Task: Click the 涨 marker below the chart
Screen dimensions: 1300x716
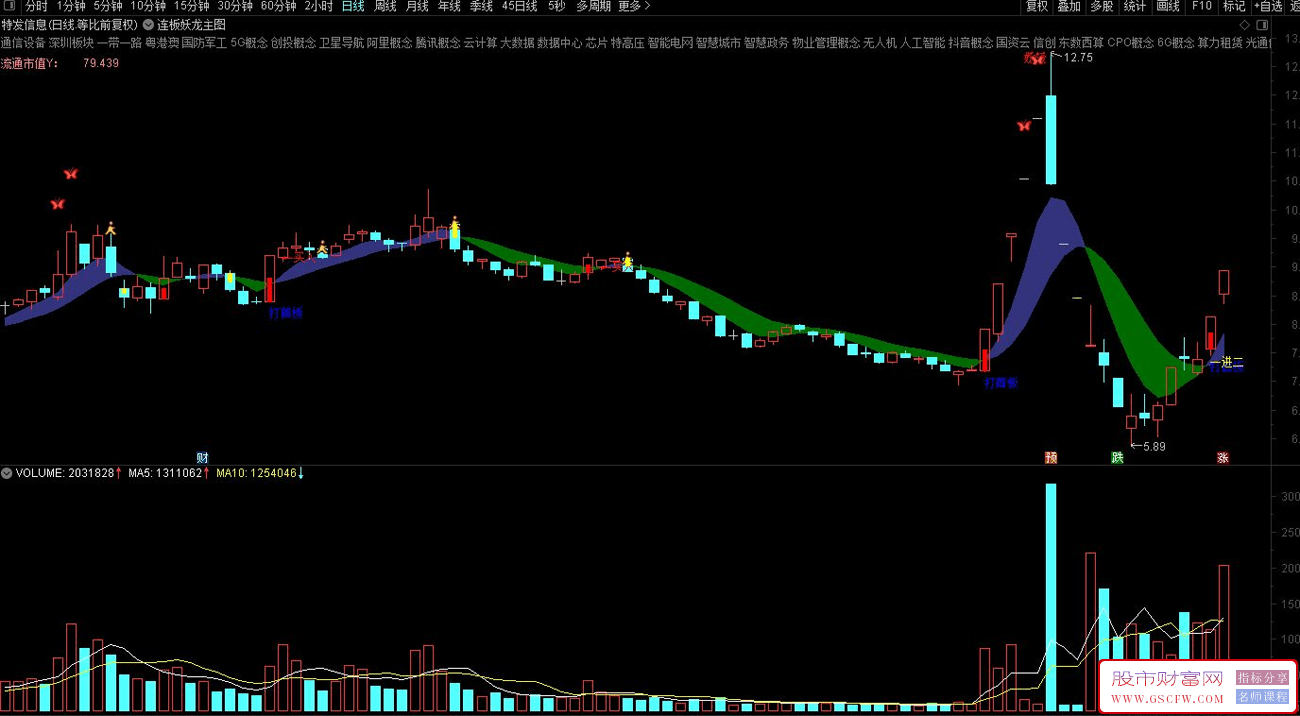Action: 1223,457
